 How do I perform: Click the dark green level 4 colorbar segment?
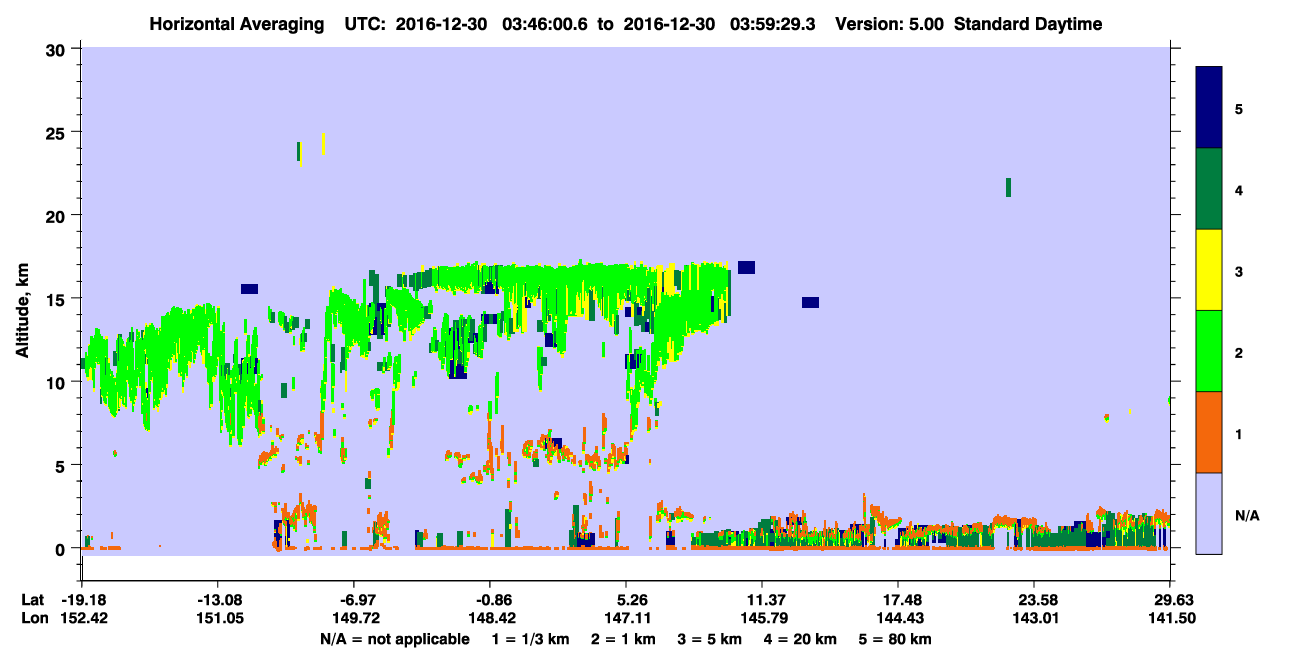click(1209, 189)
